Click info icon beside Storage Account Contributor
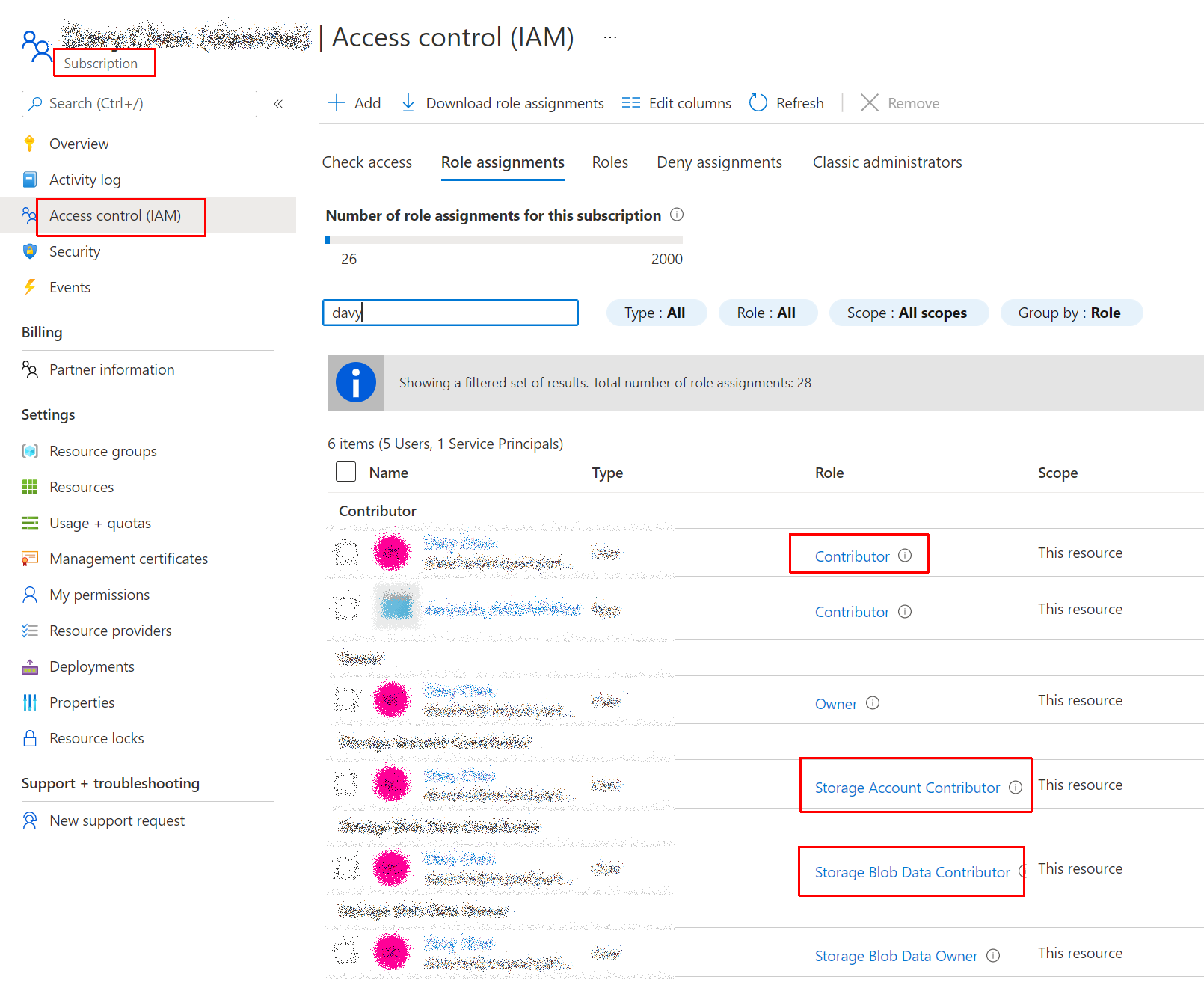 [1016, 787]
